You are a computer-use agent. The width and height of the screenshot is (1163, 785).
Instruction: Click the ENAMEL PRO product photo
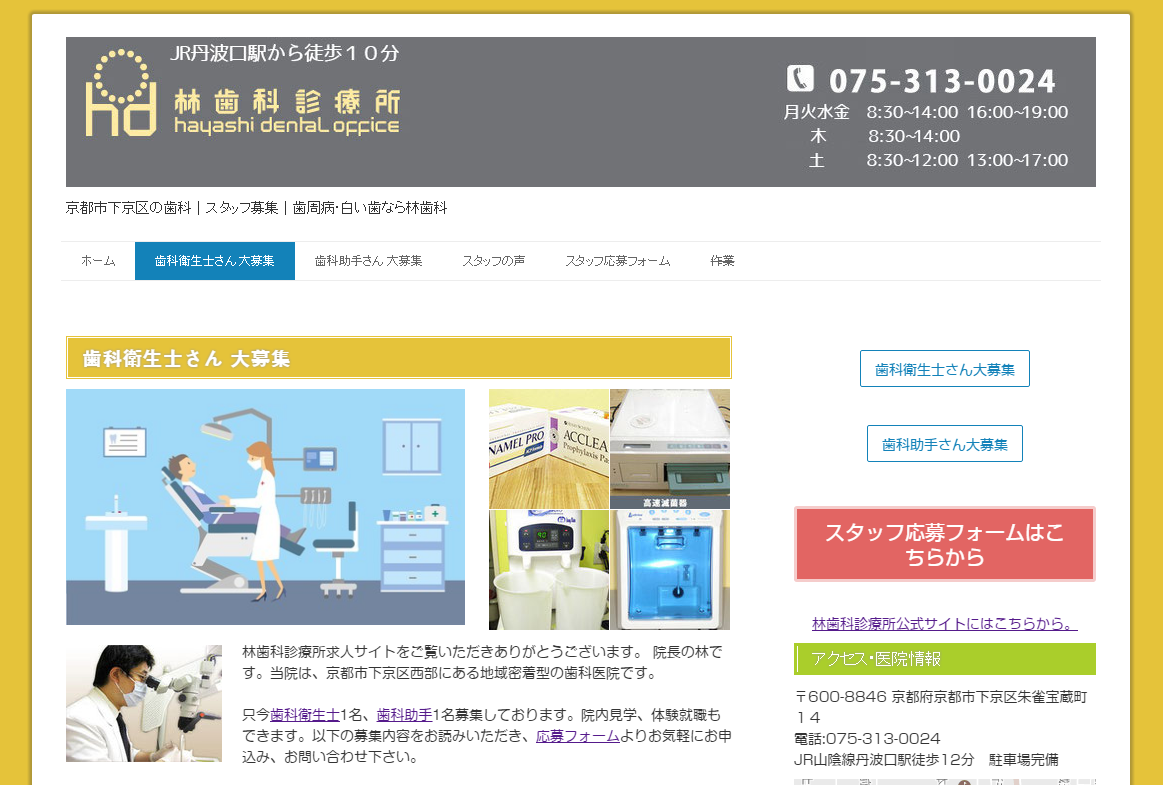click(x=549, y=449)
